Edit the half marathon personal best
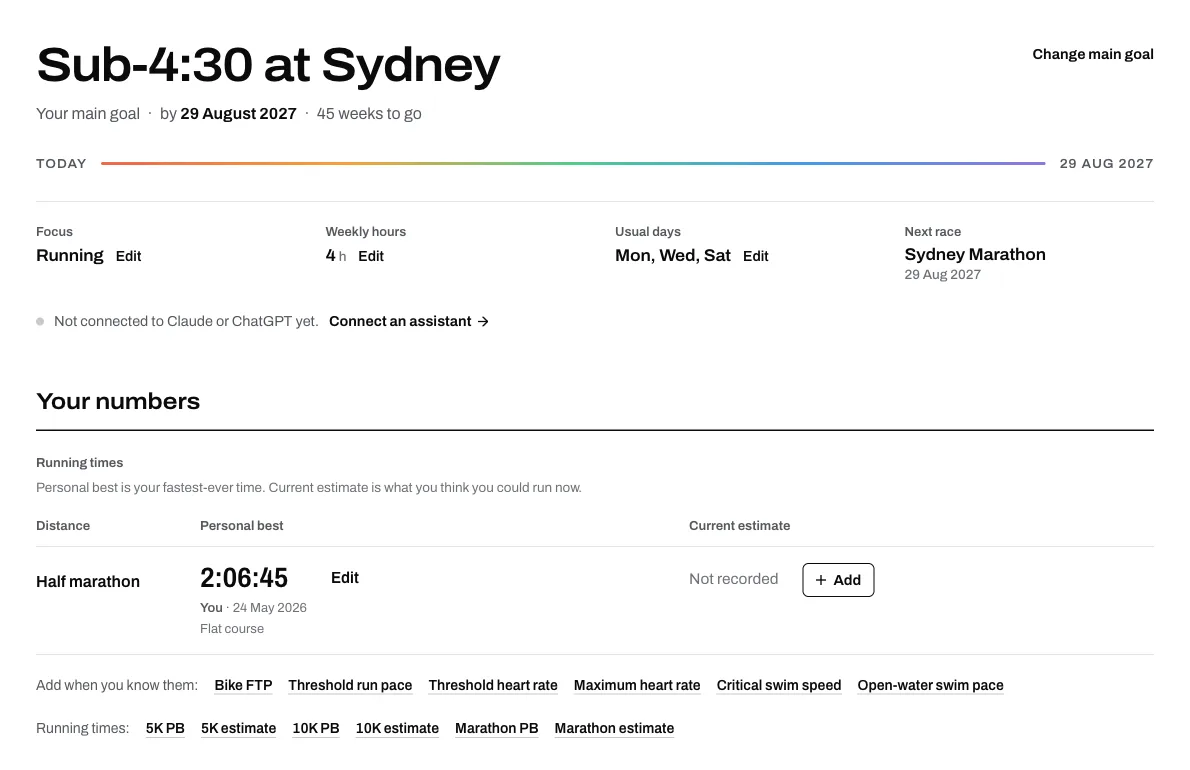 coord(345,578)
